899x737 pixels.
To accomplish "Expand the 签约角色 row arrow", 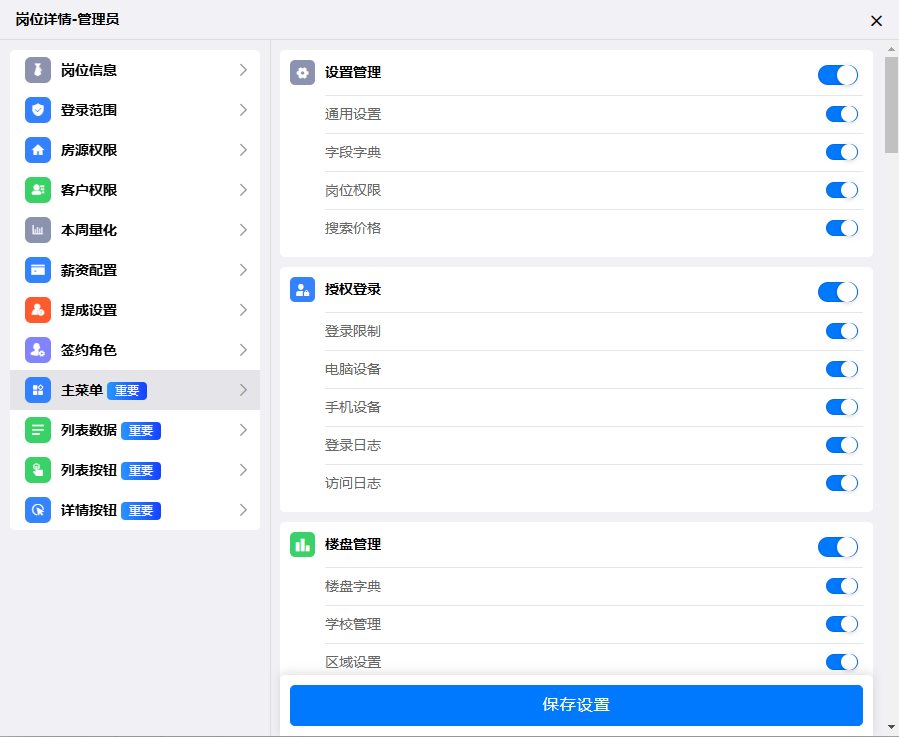I will 243,350.
